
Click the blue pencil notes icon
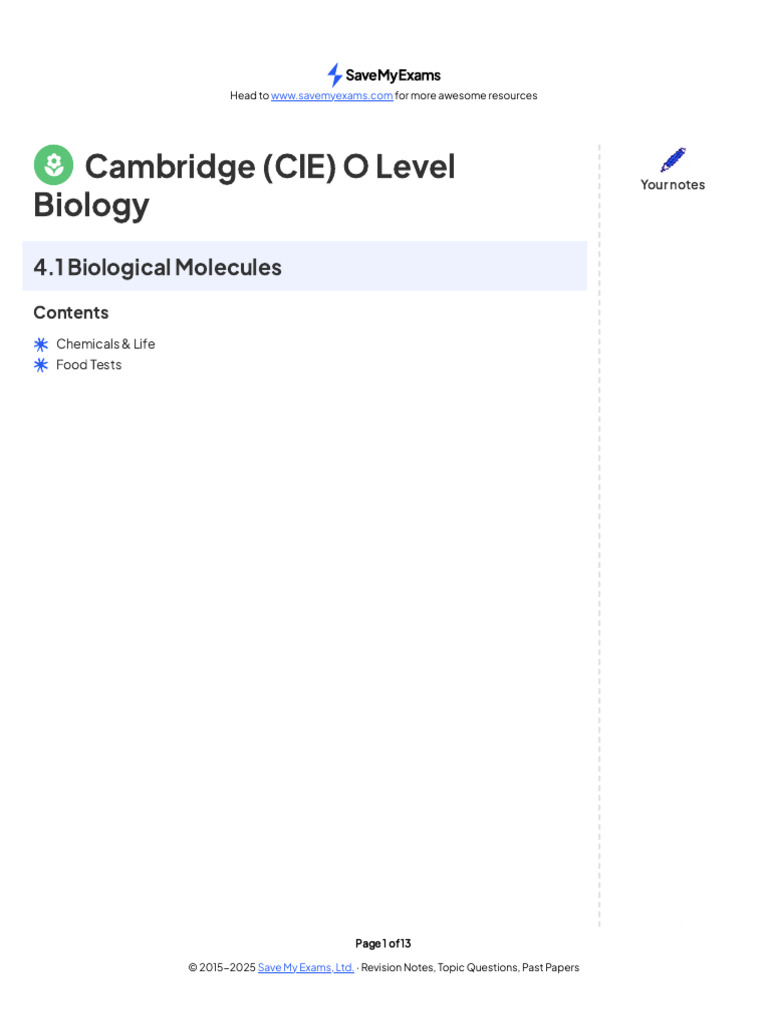pyautogui.click(x=673, y=160)
